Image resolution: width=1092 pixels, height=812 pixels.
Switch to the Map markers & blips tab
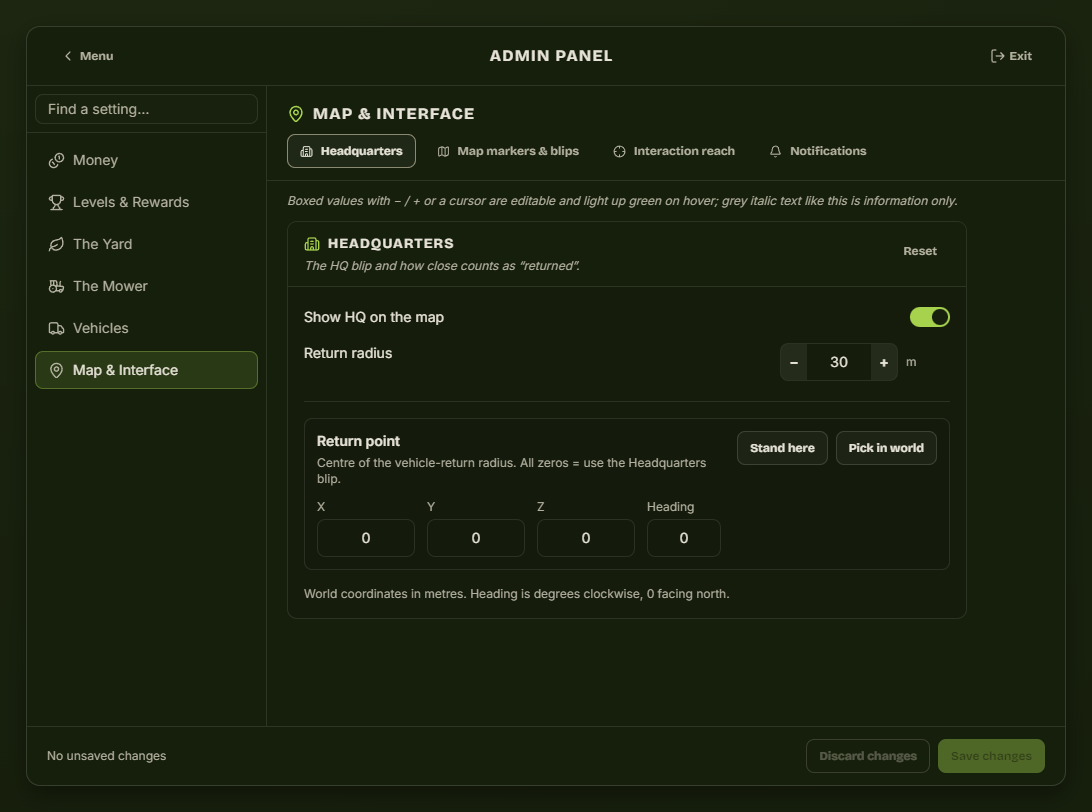tap(508, 151)
